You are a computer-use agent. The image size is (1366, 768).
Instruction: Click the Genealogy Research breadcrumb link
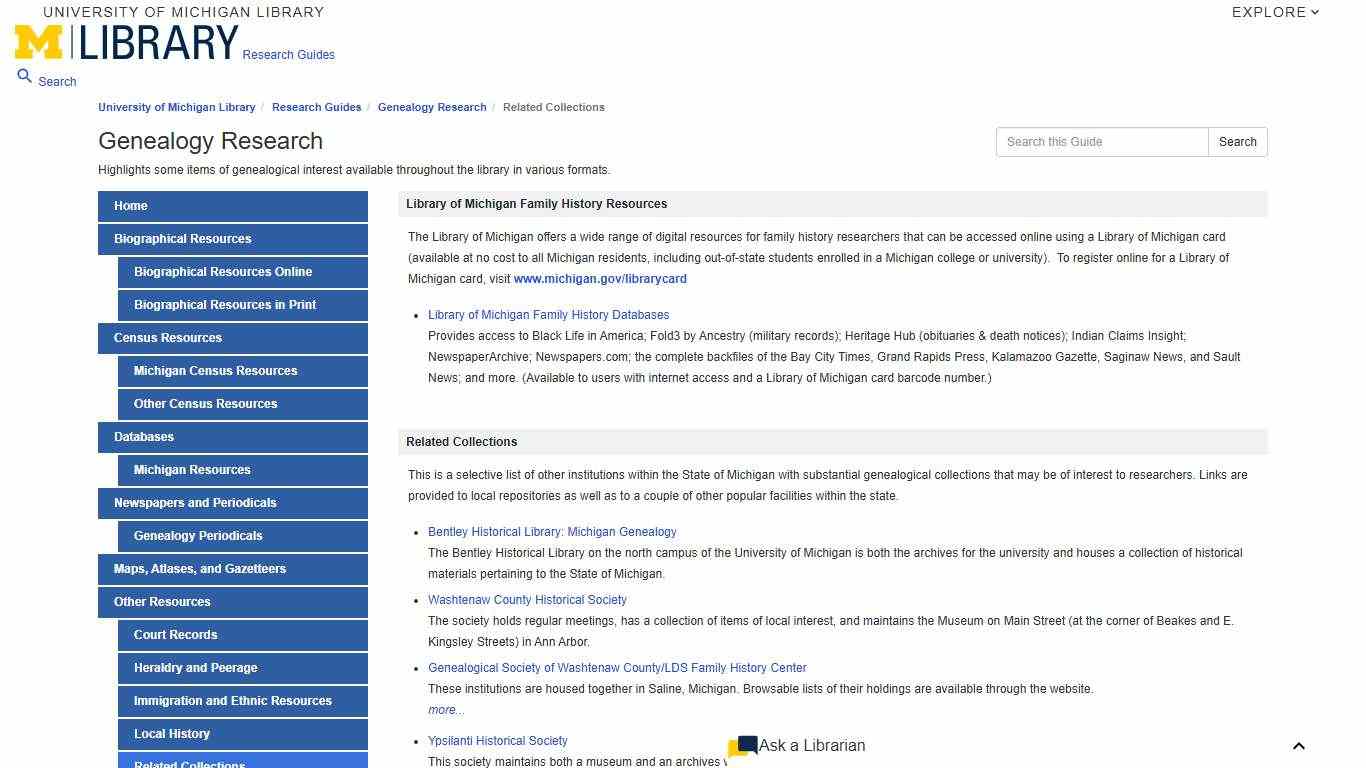pyautogui.click(x=431, y=107)
